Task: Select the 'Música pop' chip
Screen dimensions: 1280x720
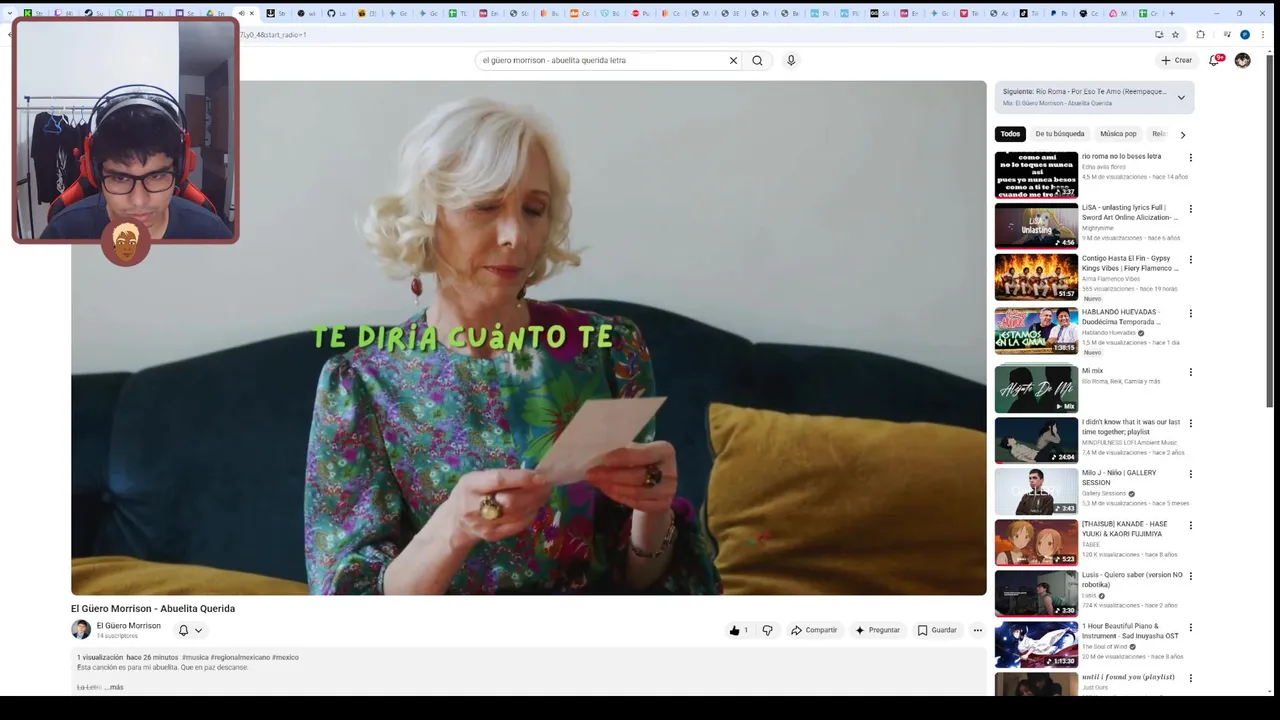Action: 1118,134
